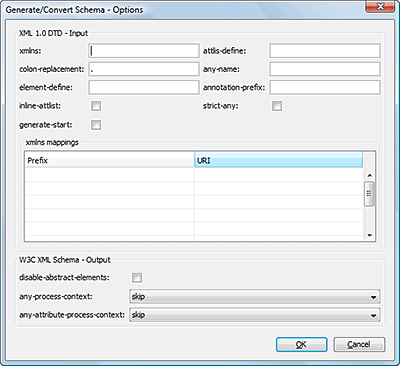Click the URI column header
The height and width of the screenshot is (366, 400).
278,160
